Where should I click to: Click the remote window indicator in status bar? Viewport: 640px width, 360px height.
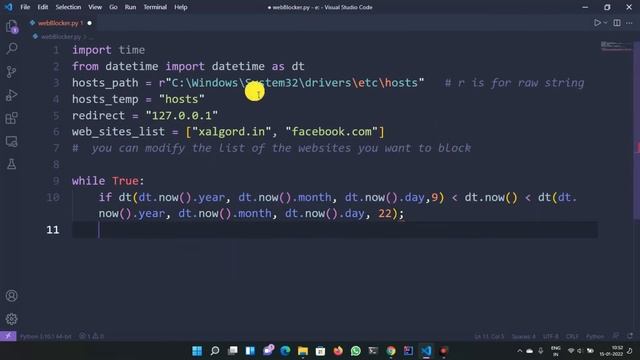[x=8, y=336]
